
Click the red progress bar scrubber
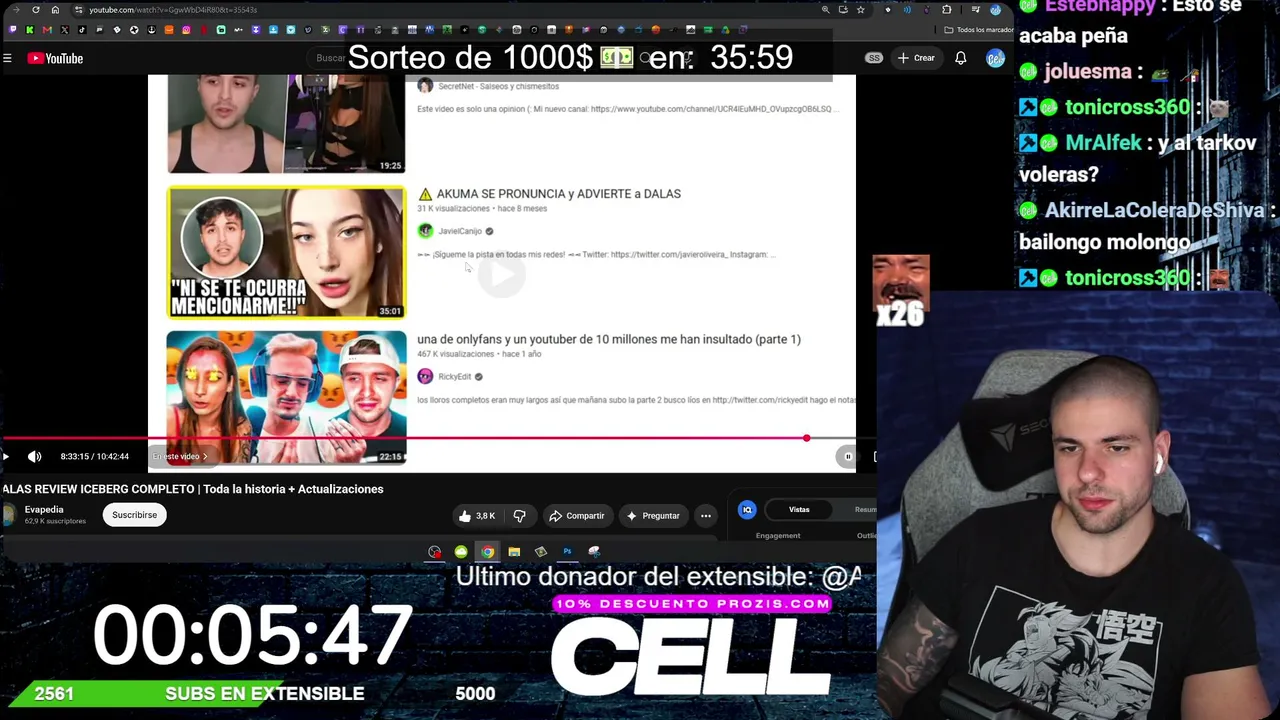click(x=806, y=438)
